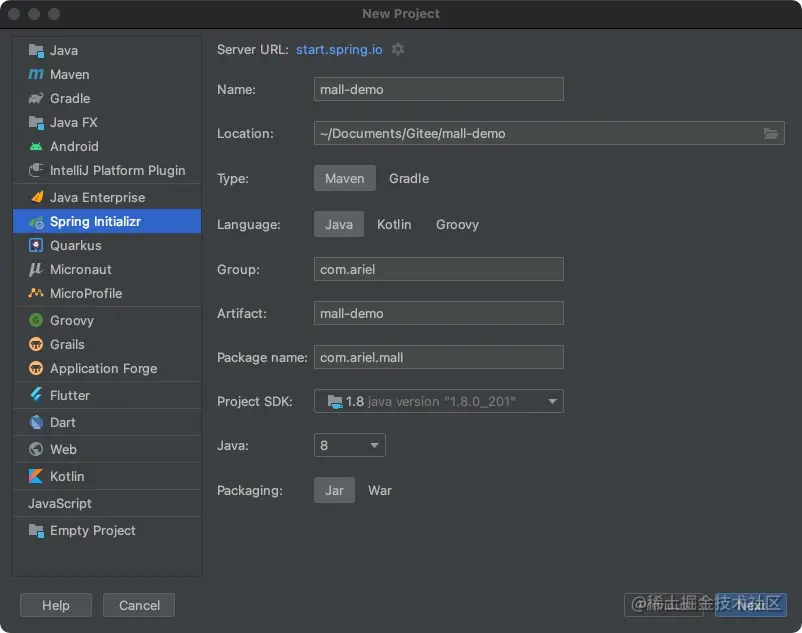Click the Group input field
This screenshot has width=802, height=633.
(x=439, y=269)
